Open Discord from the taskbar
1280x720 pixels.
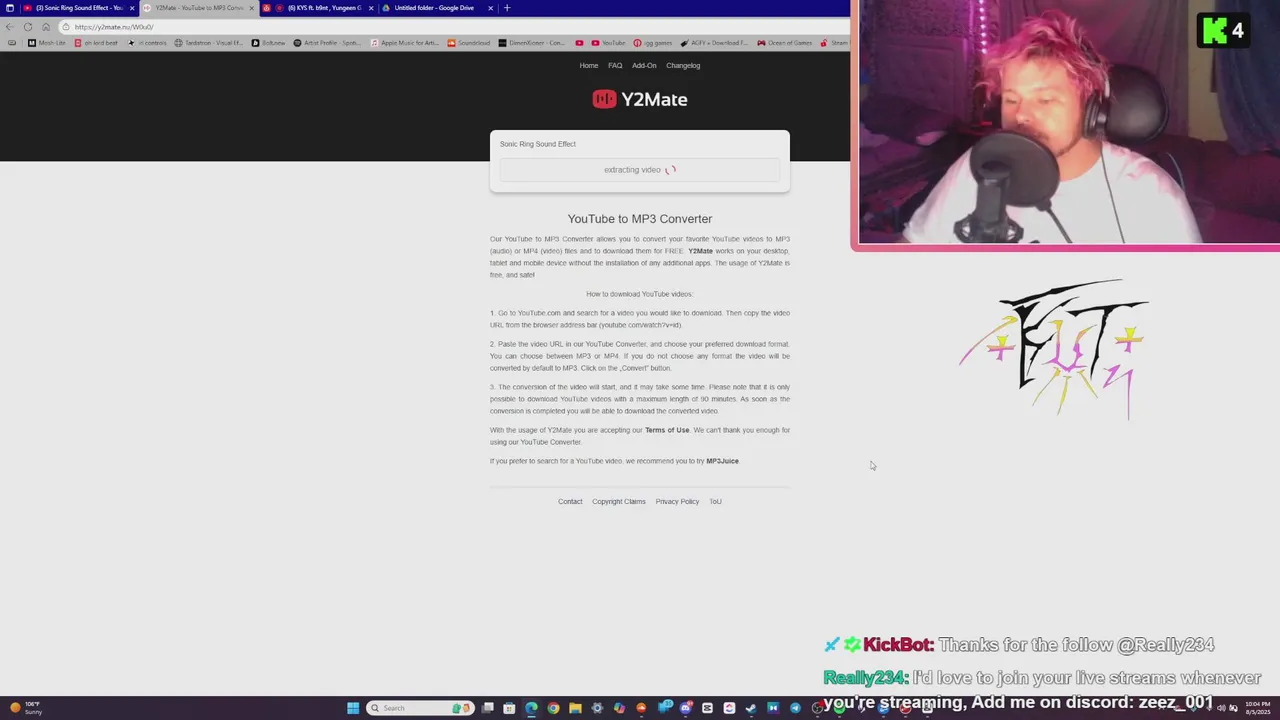click(x=685, y=708)
